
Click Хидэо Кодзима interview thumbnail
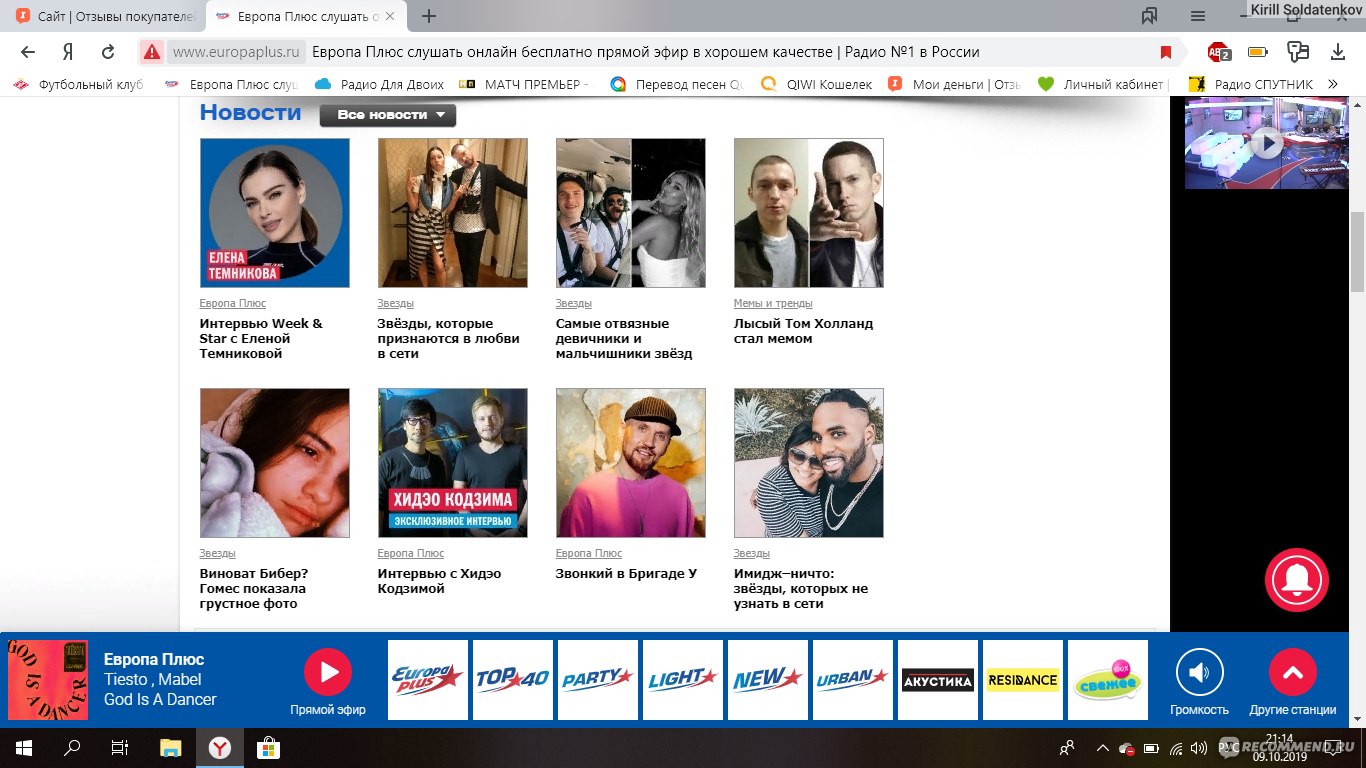(x=453, y=463)
